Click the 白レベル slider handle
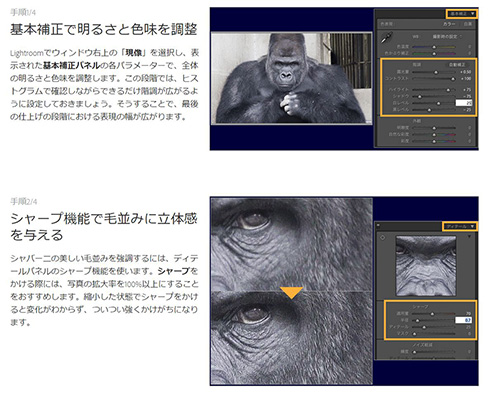 (x=439, y=103)
